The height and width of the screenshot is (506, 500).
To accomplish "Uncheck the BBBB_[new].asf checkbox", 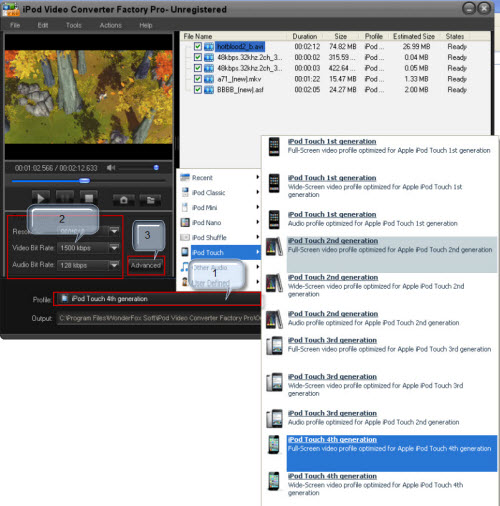I will [198, 90].
